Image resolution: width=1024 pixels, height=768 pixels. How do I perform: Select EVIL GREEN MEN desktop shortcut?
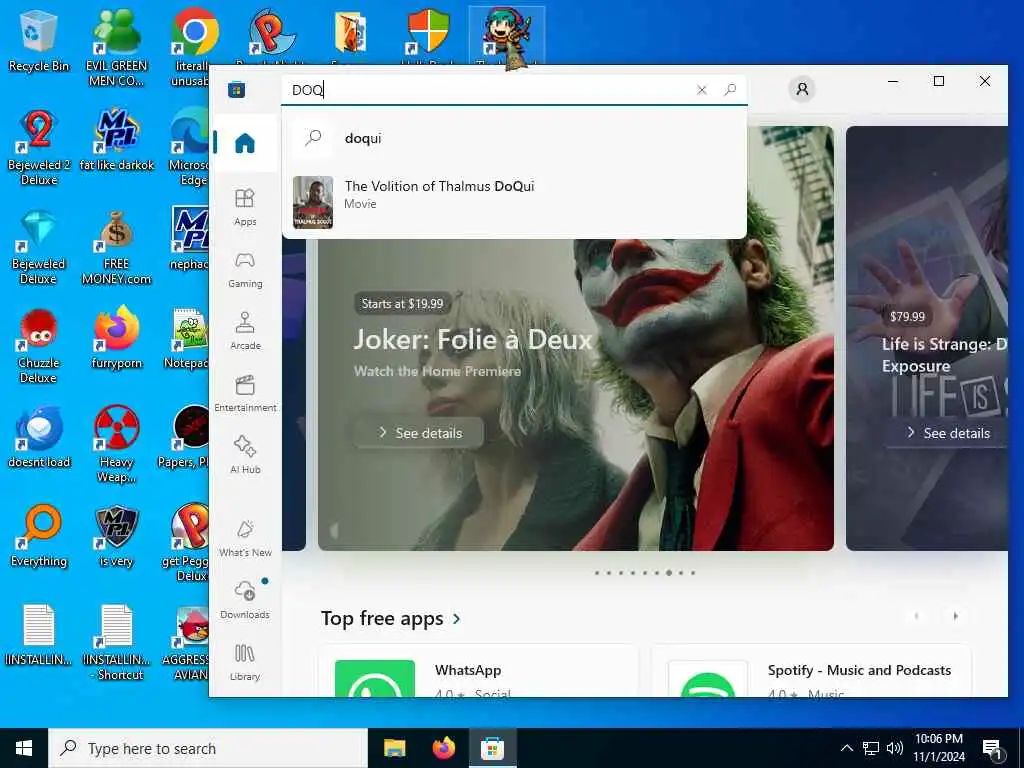(x=116, y=48)
